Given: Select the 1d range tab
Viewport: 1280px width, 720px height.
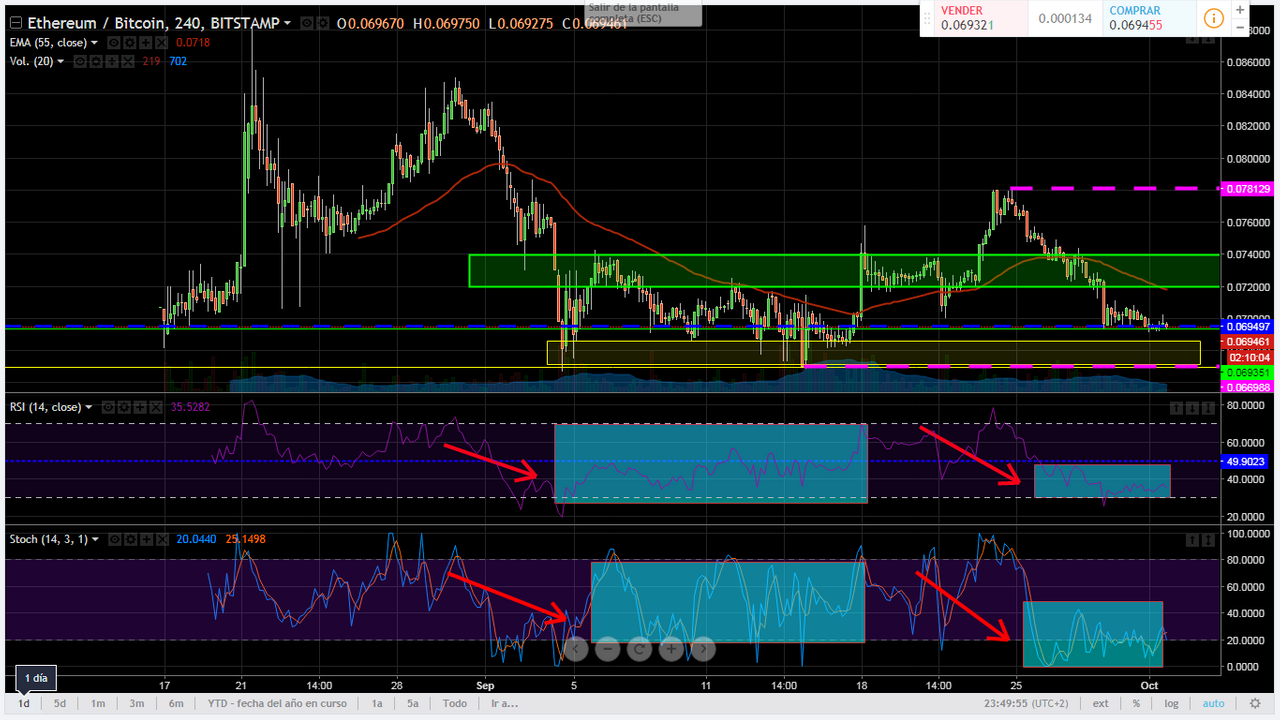Looking at the screenshot, I should click(23, 703).
